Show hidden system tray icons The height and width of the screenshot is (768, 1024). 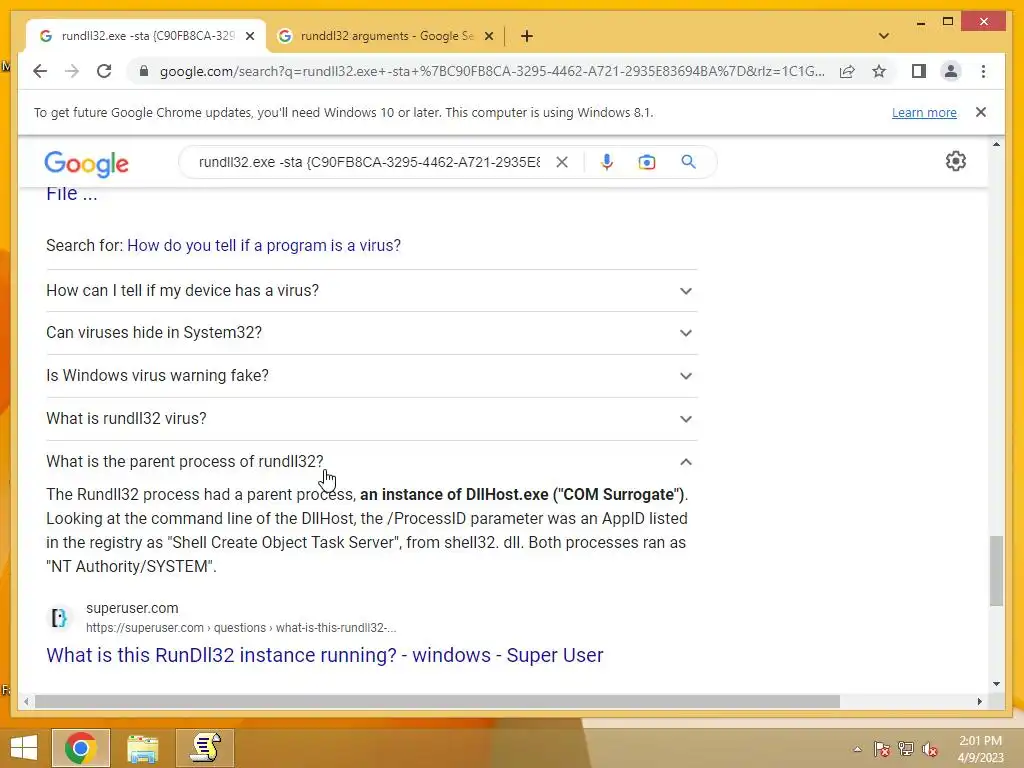(x=857, y=749)
